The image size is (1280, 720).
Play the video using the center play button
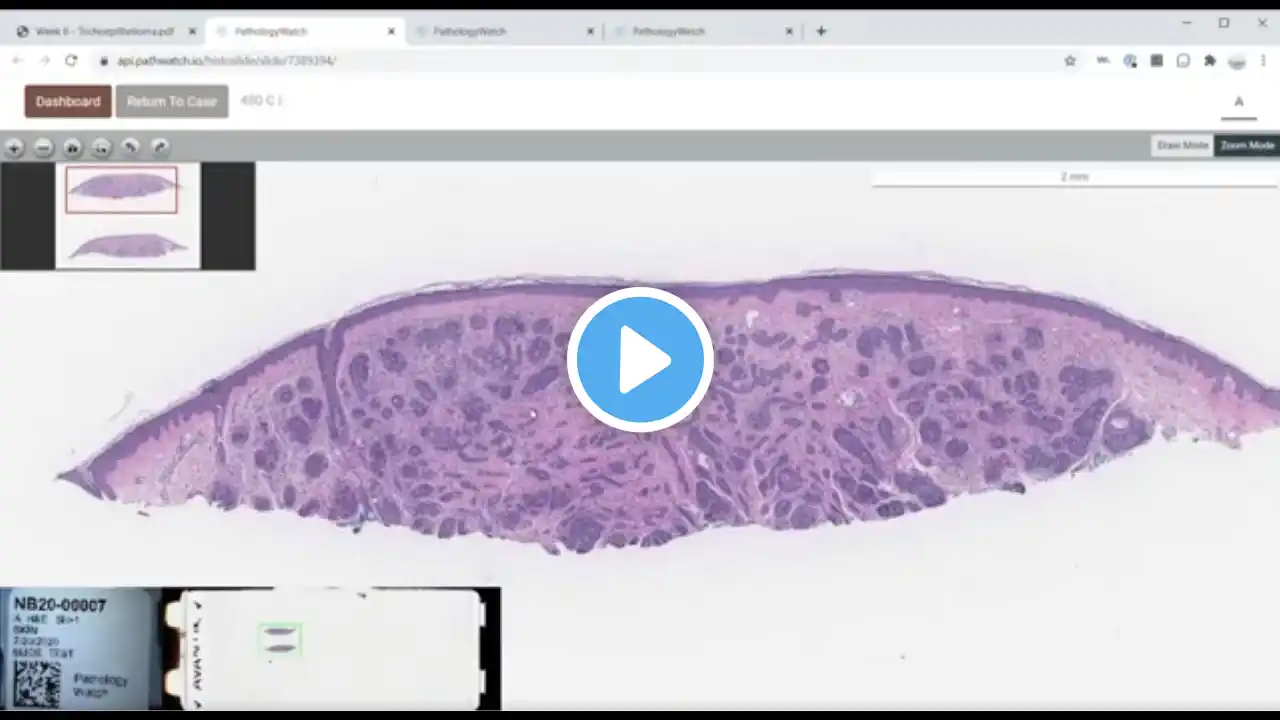pos(640,359)
